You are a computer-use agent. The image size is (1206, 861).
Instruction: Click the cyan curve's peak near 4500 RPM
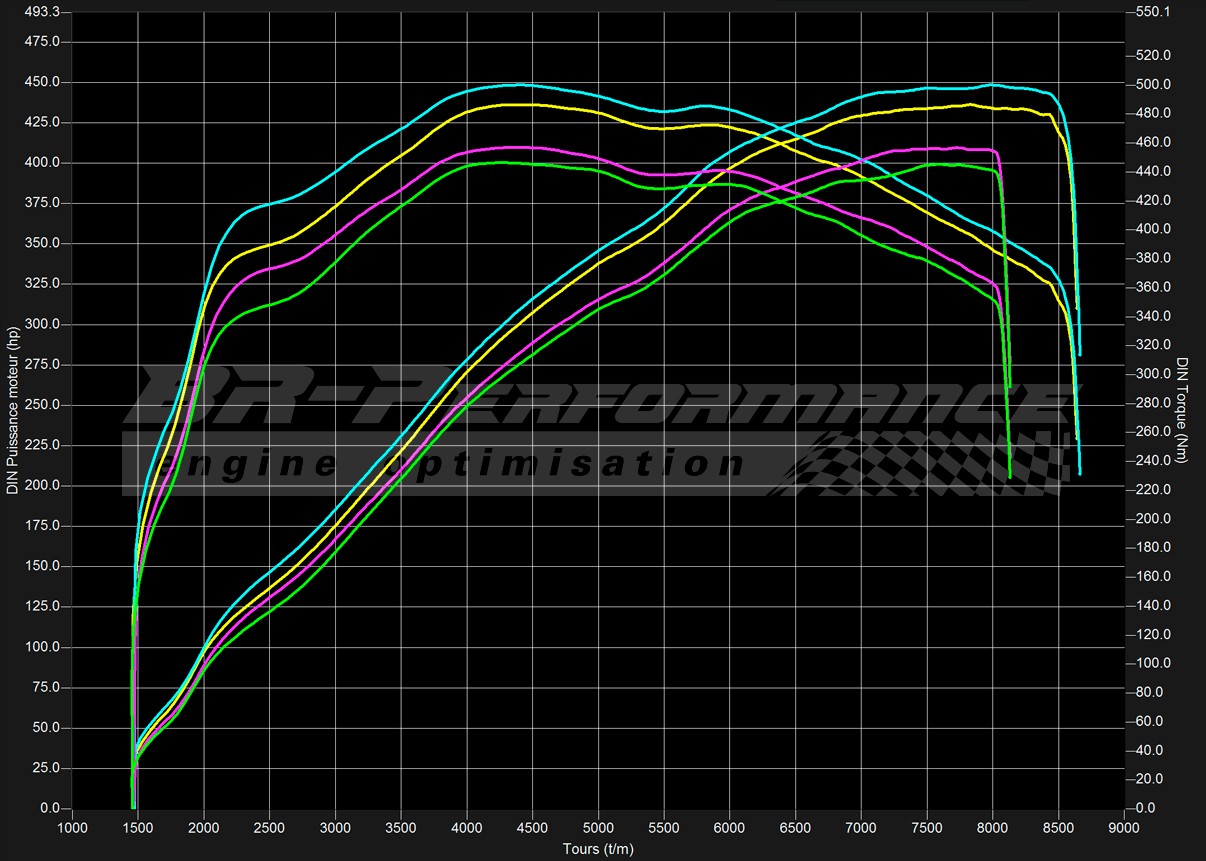tap(520, 85)
